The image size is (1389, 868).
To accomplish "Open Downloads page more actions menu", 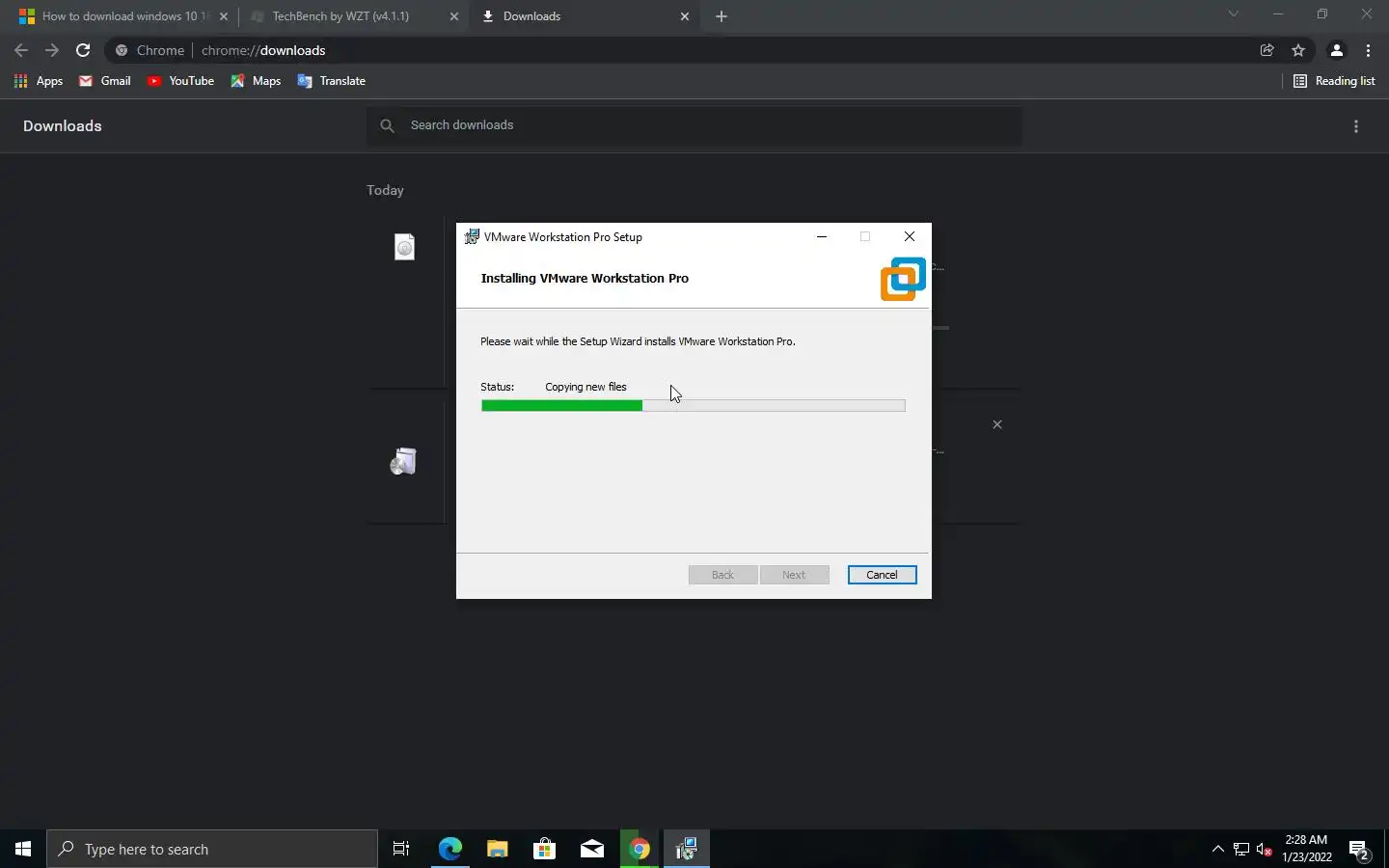I will (x=1356, y=126).
